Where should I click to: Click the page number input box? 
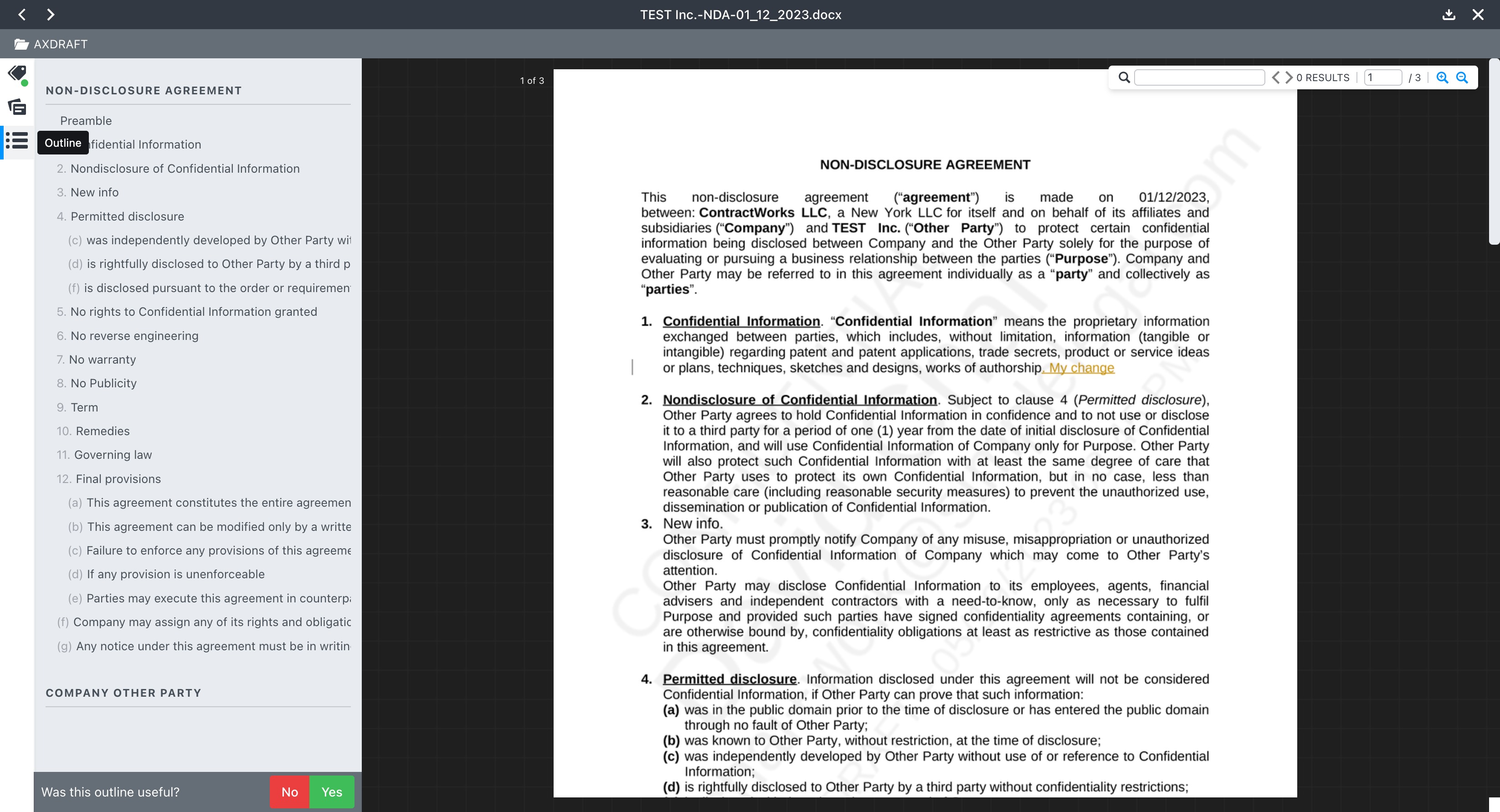point(1383,77)
